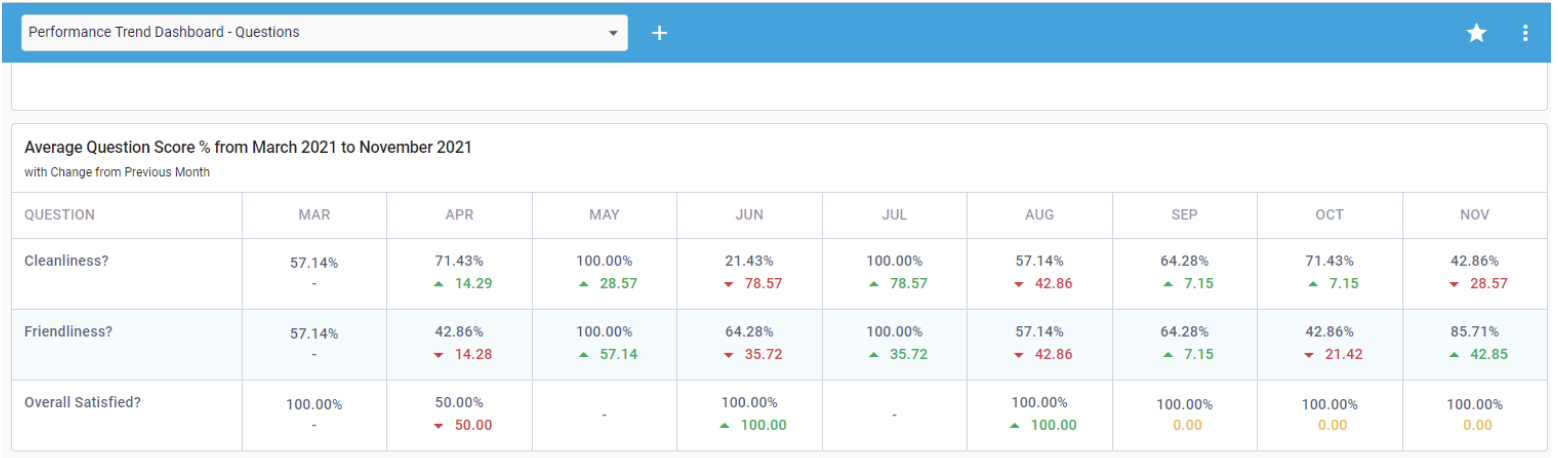This screenshot has width=1558, height=458.
Task: Click green up arrow in Friendliness NOV
Action: [1455, 355]
